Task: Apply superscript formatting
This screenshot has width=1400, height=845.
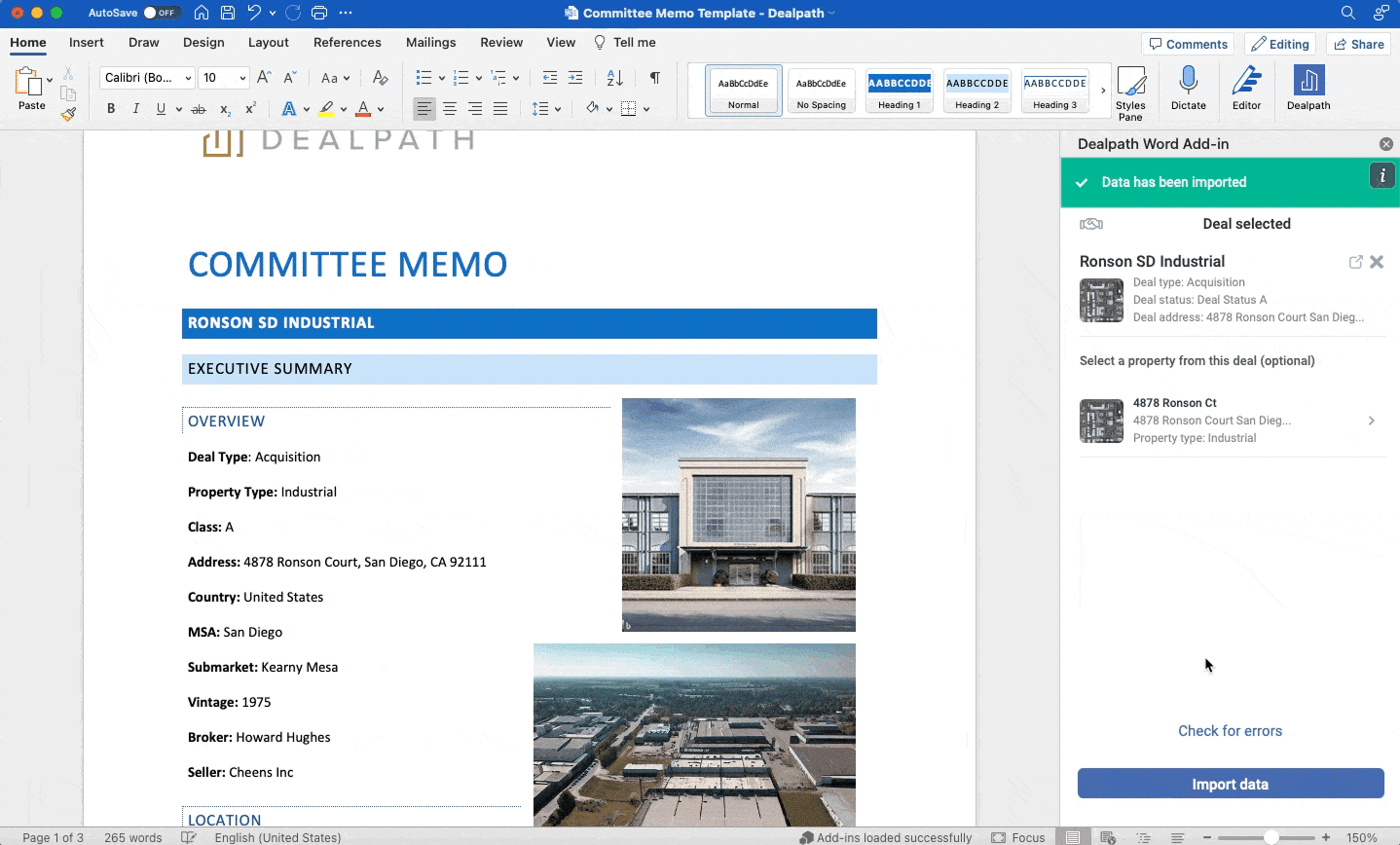Action: 250,109
